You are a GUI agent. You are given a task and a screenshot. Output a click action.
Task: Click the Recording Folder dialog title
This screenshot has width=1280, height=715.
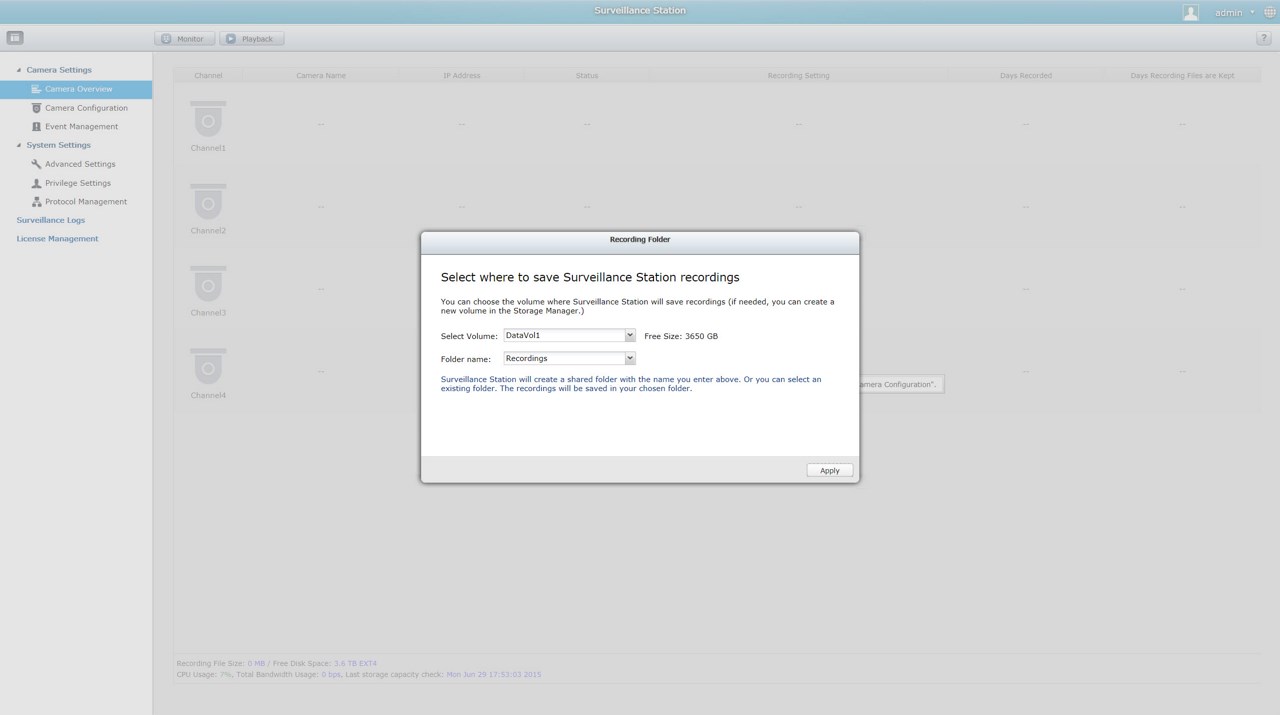pyautogui.click(x=640, y=240)
